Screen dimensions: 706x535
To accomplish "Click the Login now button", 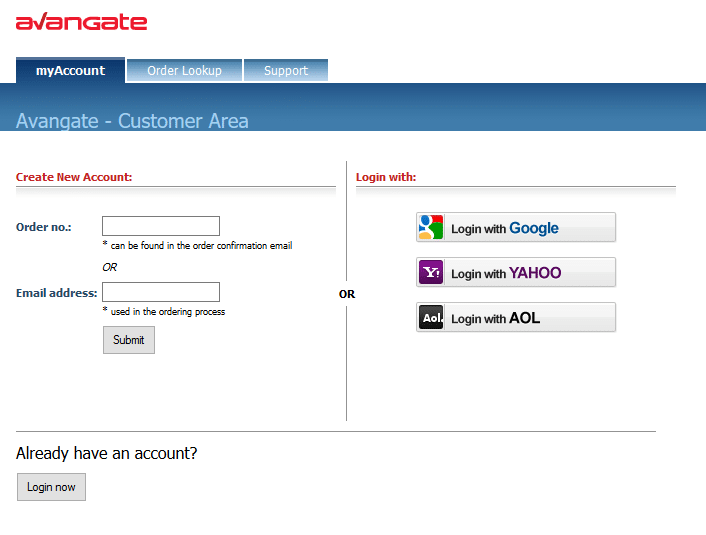I will click(51, 487).
